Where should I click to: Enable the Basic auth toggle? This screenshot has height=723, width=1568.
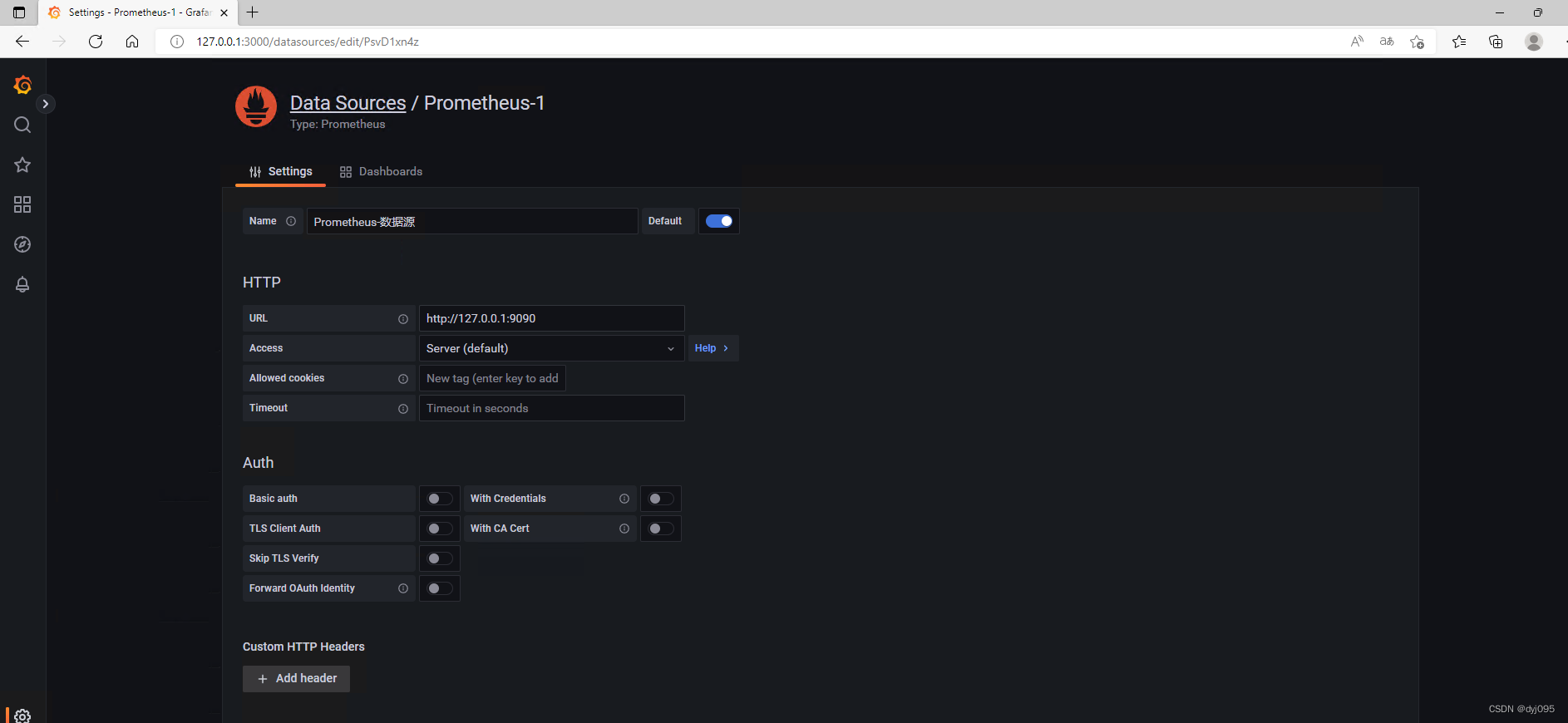(440, 499)
